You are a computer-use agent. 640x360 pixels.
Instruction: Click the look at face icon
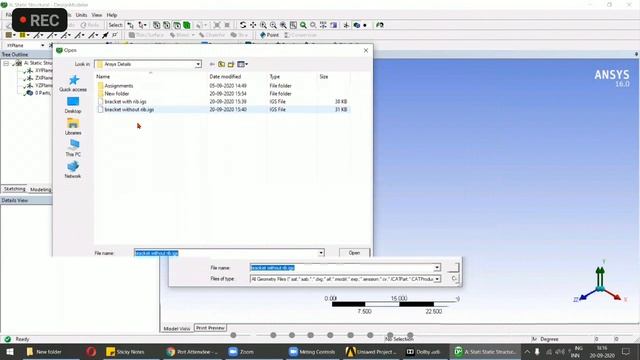tap(380, 25)
